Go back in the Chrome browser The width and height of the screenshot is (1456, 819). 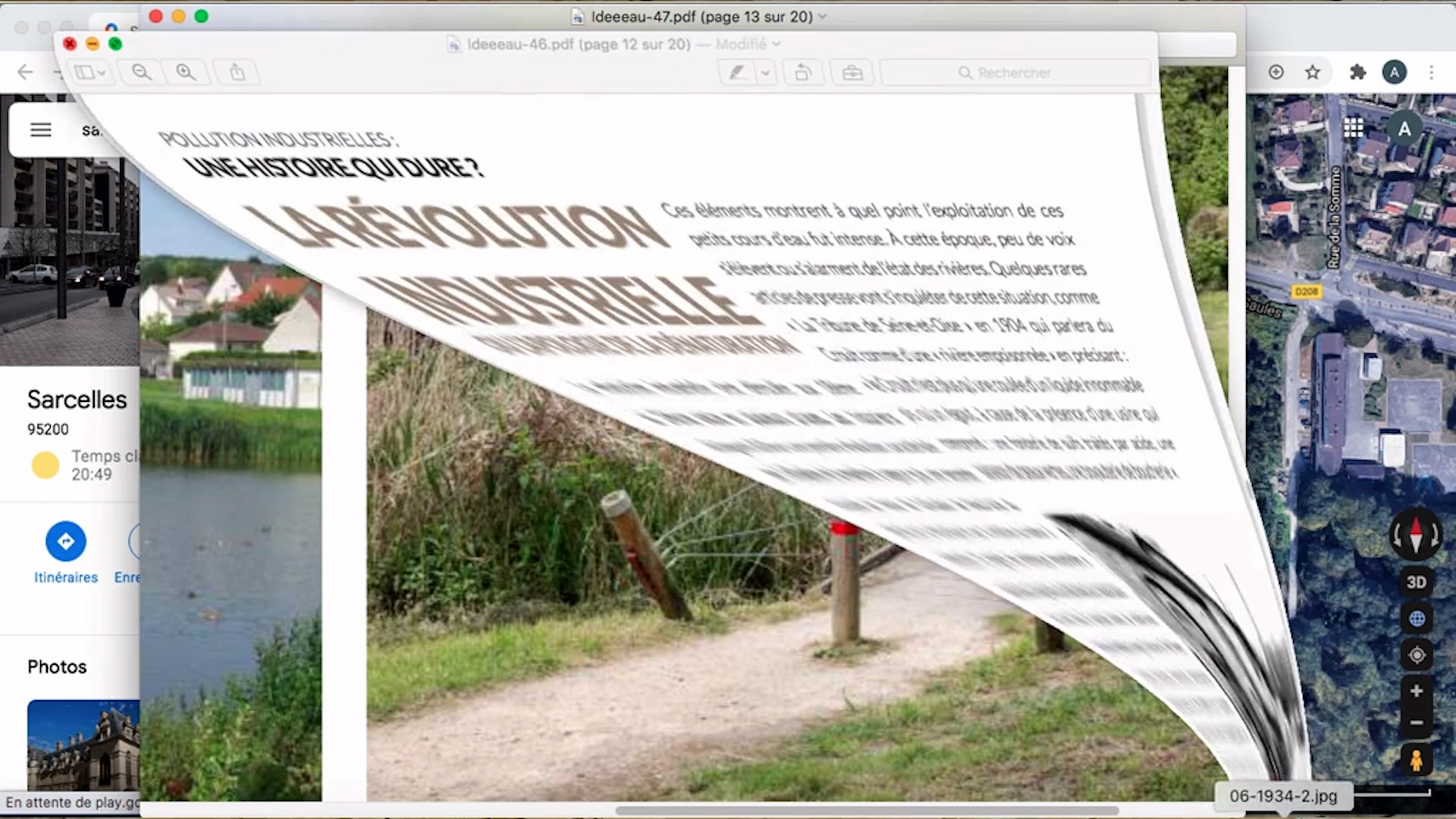[x=25, y=72]
